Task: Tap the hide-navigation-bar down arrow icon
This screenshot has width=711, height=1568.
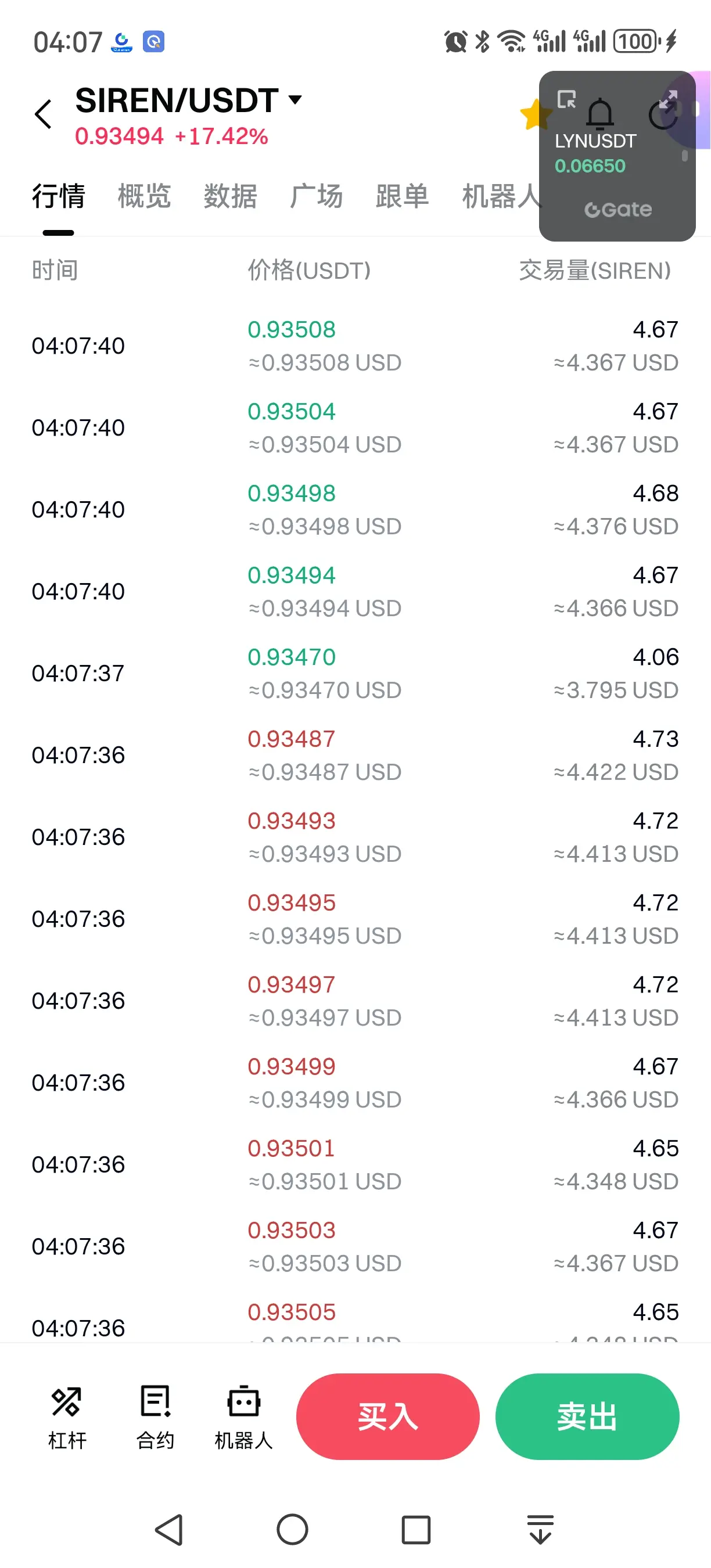Action: pos(541,1529)
